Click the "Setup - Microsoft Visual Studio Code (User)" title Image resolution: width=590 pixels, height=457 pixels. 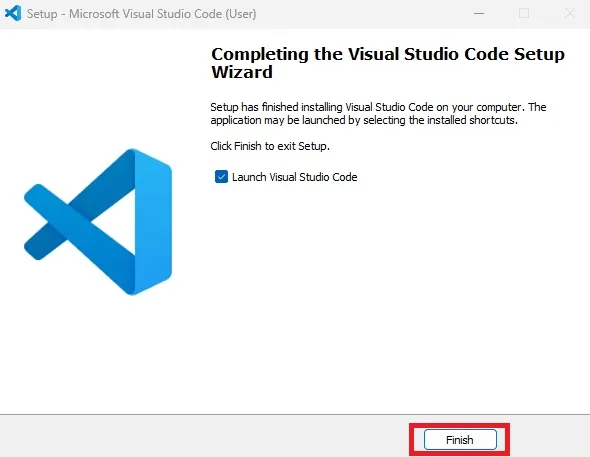[x=141, y=14]
